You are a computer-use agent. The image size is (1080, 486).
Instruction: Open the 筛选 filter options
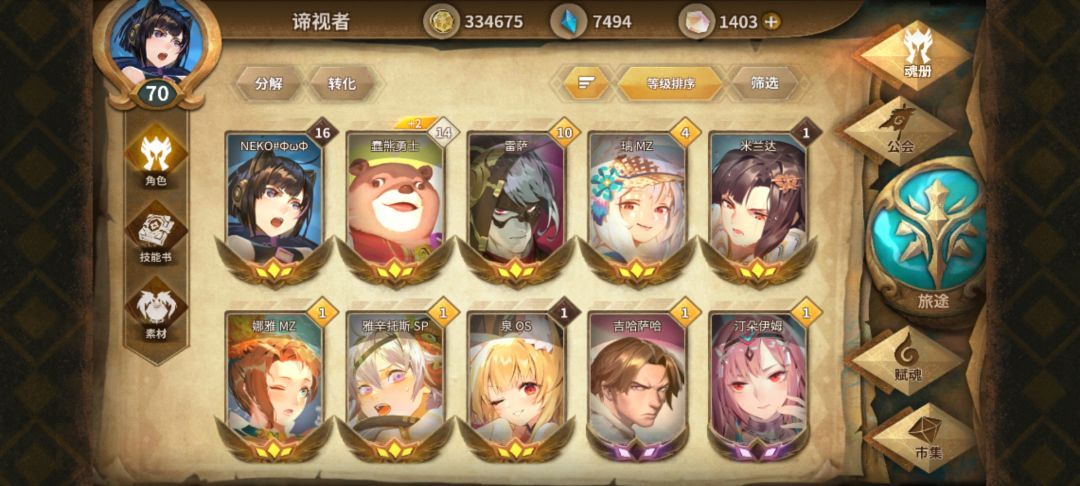(x=765, y=83)
